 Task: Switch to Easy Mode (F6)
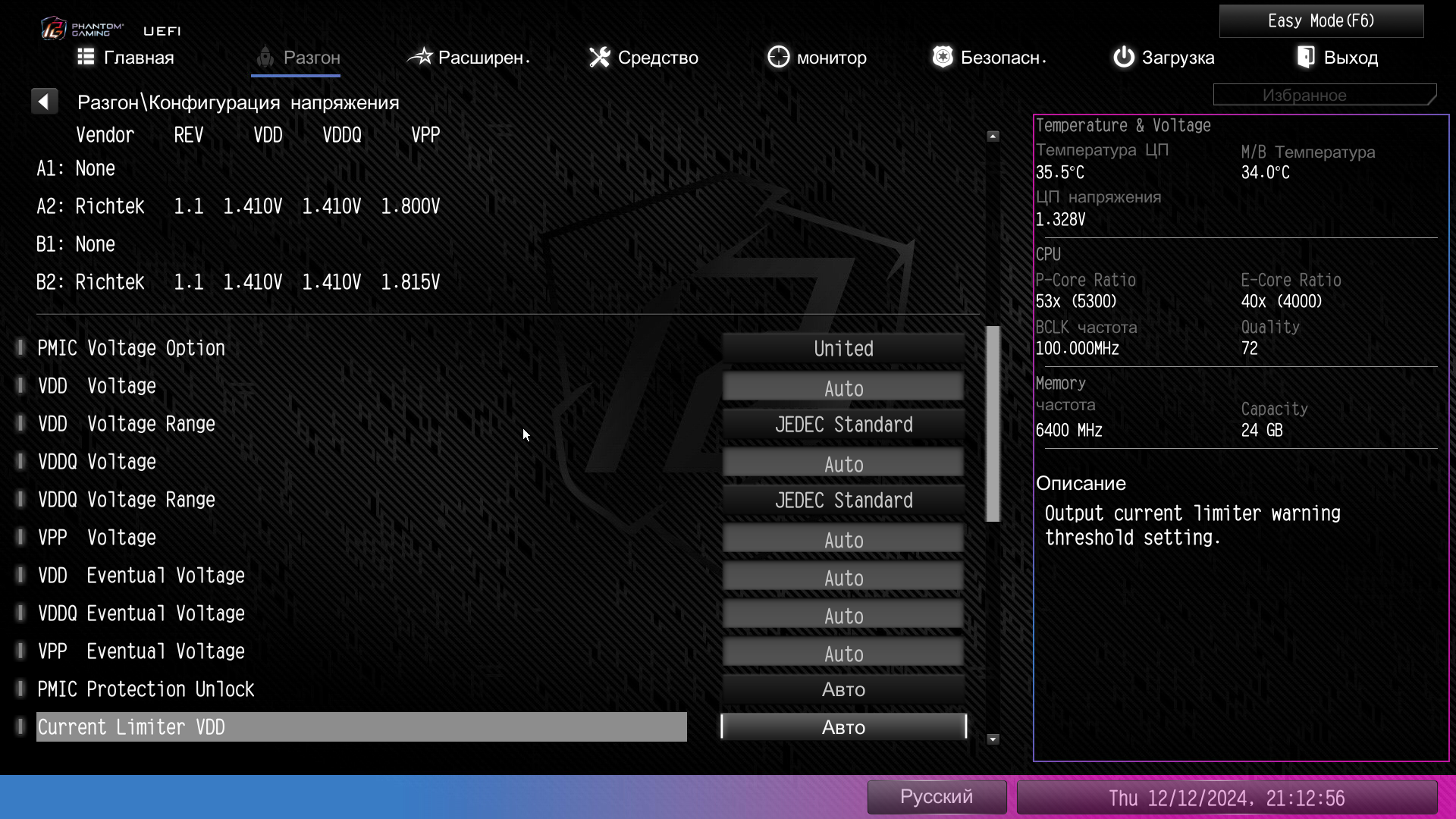pos(1321,21)
